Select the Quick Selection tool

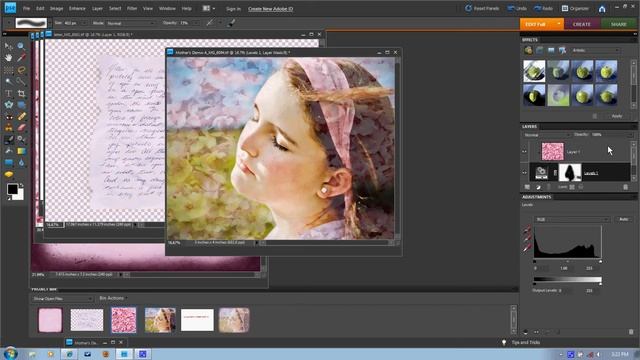21,82
